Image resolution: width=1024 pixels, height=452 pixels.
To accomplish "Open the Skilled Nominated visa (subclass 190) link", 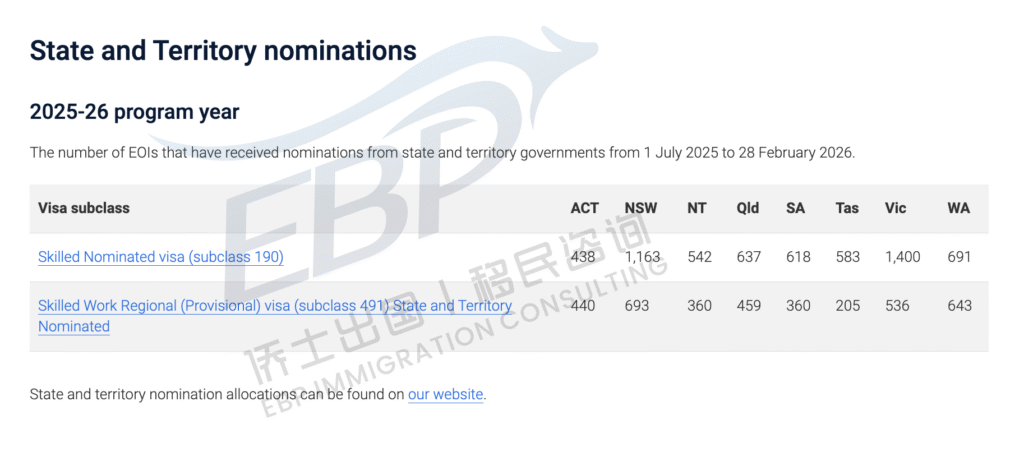I will click(160, 257).
